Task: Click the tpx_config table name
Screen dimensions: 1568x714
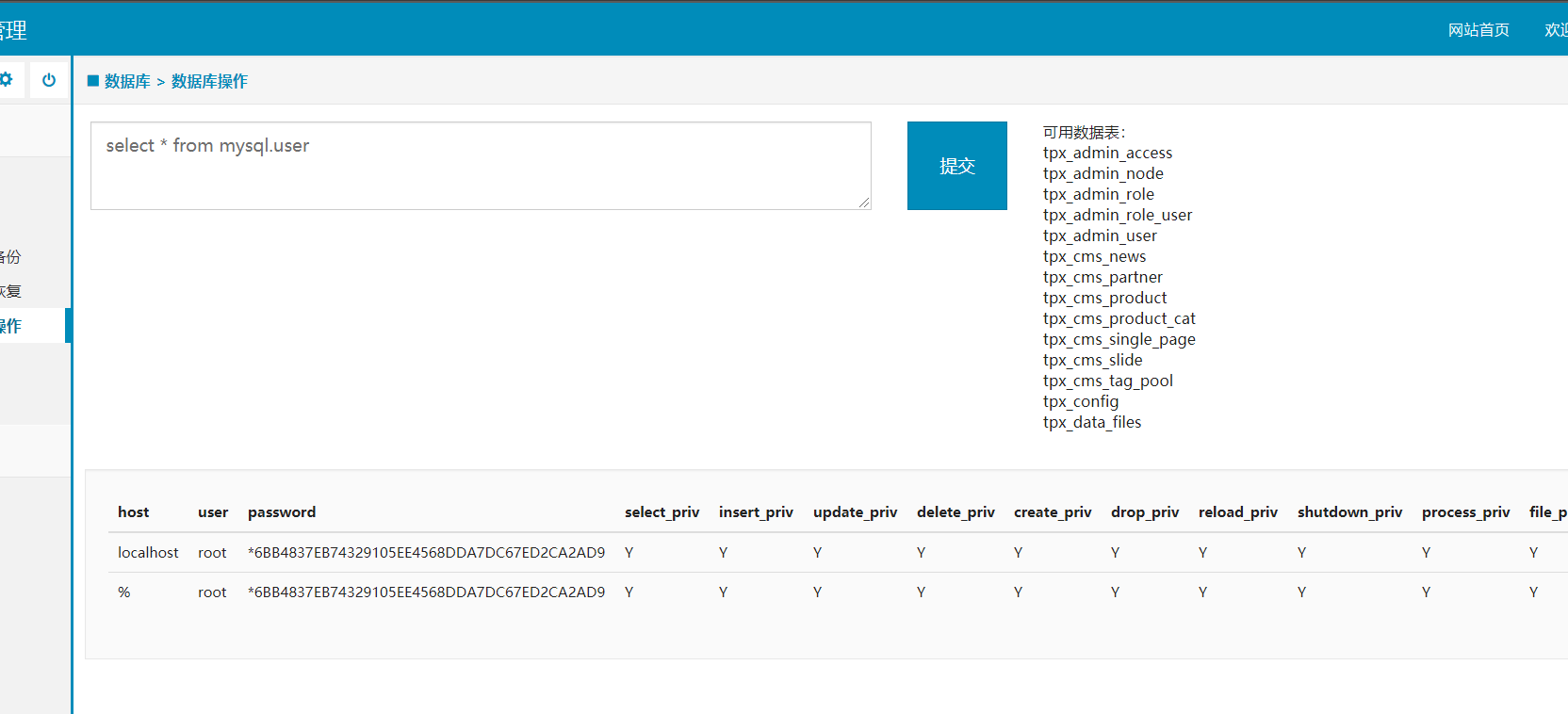Action: point(1081,401)
